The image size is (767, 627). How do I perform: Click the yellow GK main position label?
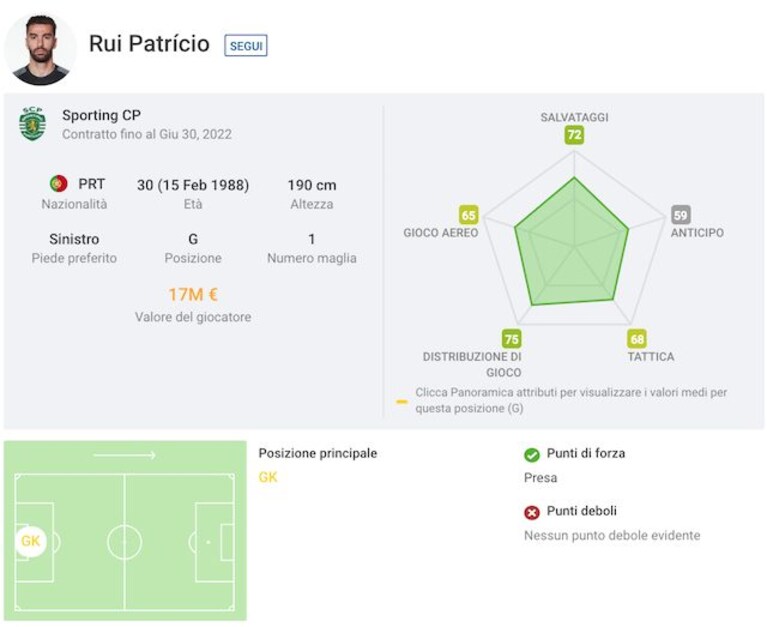coord(268,477)
